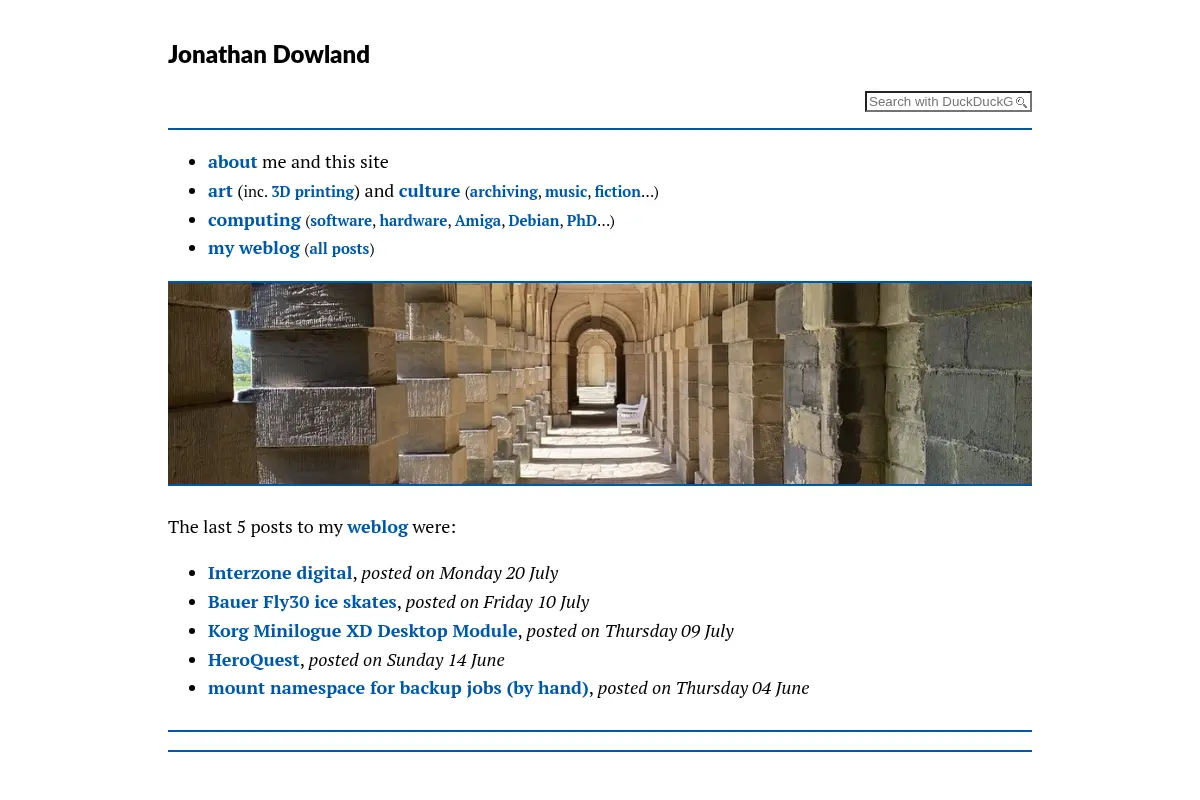The width and height of the screenshot is (1200, 800).
Task: Open the Amiga link
Action: pyautogui.click(x=478, y=221)
